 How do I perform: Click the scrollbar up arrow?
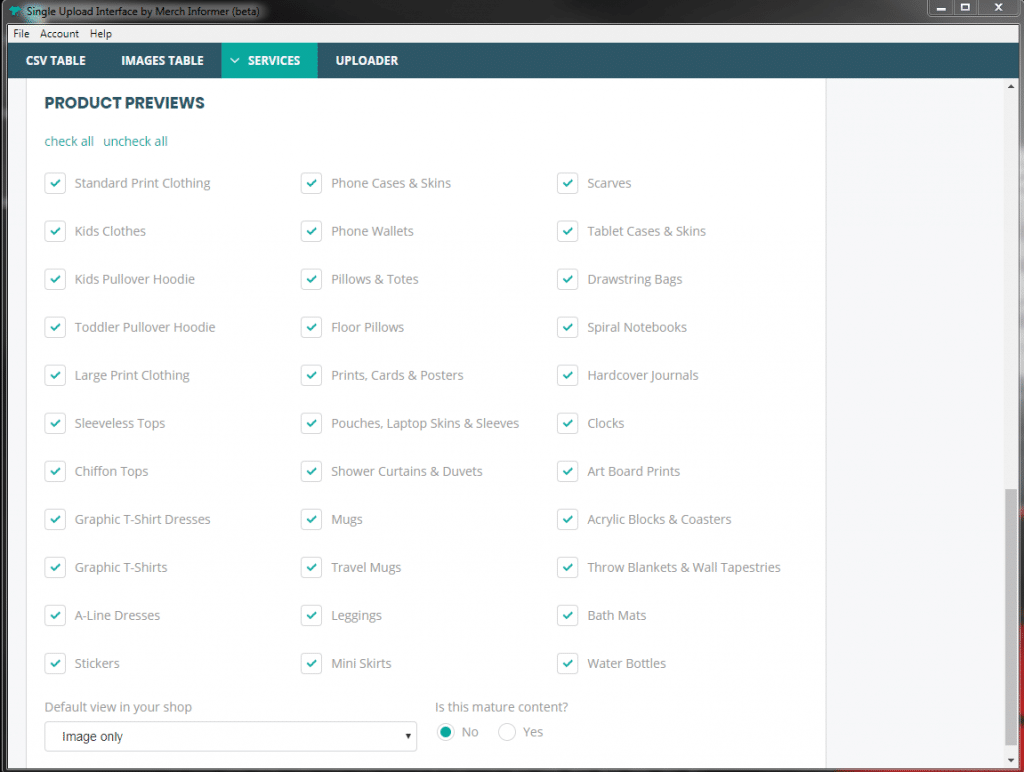pos(1011,86)
